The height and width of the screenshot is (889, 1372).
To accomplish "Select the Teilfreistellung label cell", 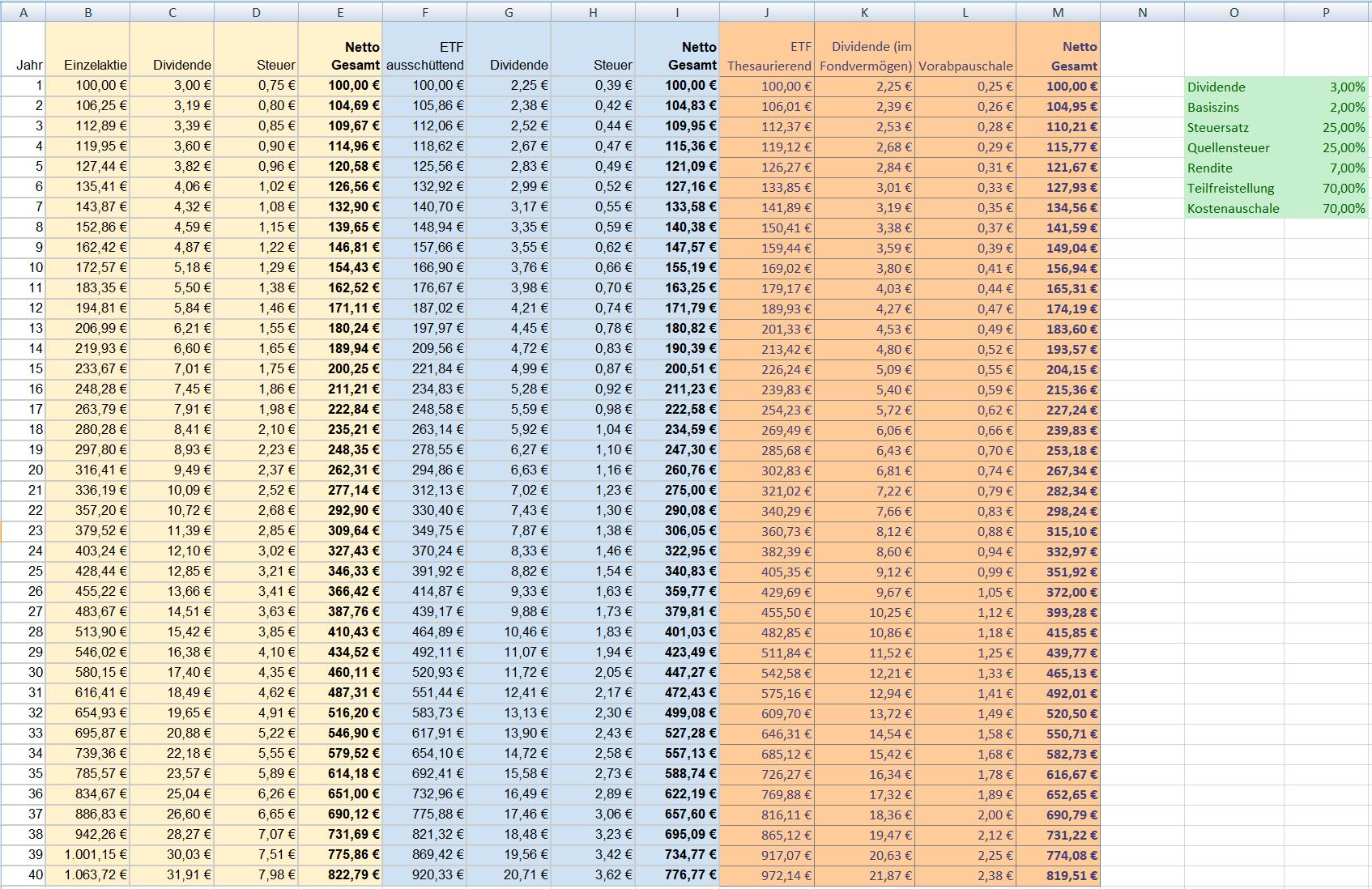I will (x=1234, y=188).
